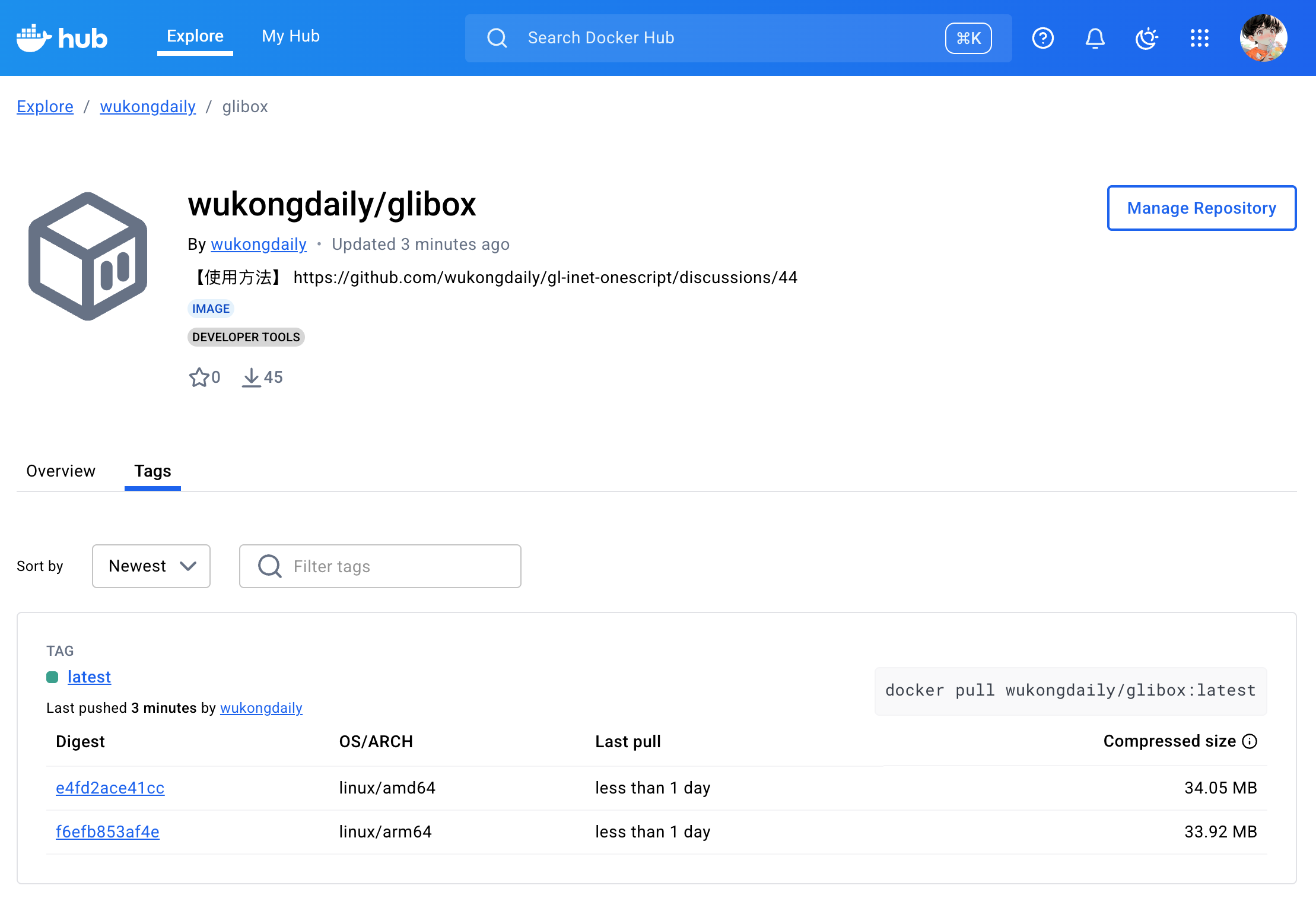Screen dimensions: 1316x914
Task: Click the linux/amd64 cell
Action: coord(387,788)
